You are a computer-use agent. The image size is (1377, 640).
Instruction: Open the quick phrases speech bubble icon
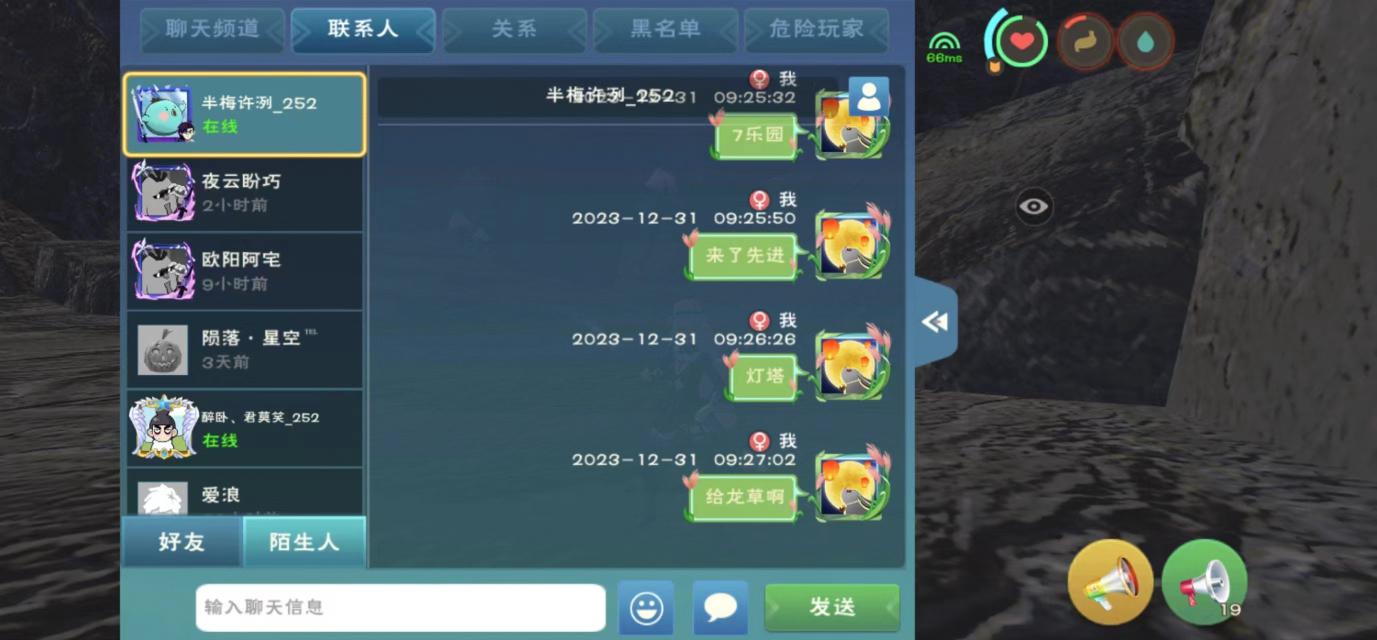[720, 608]
